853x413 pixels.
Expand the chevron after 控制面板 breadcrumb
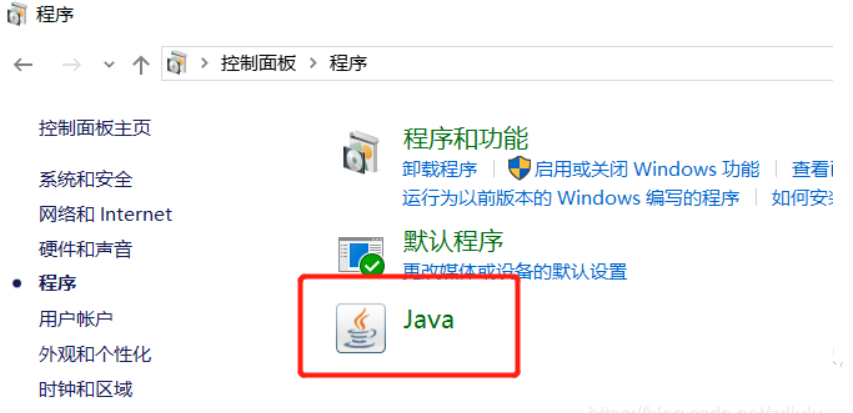click(x=313, y=63)
